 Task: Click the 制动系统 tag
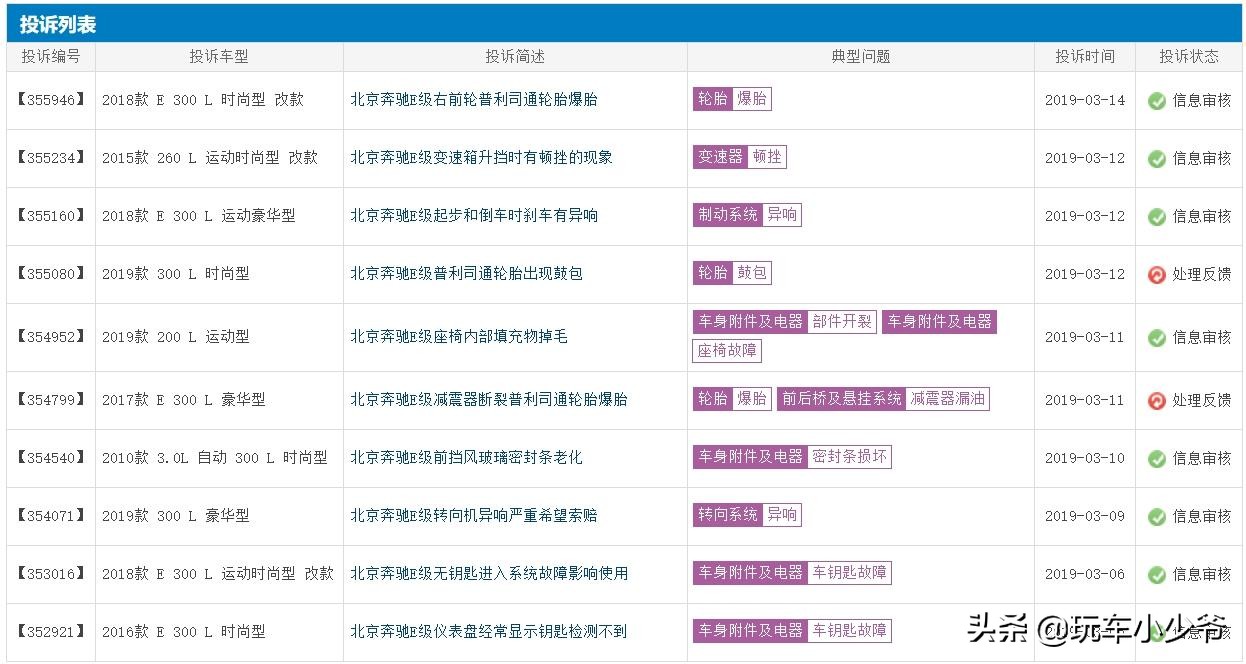[728, 215]
